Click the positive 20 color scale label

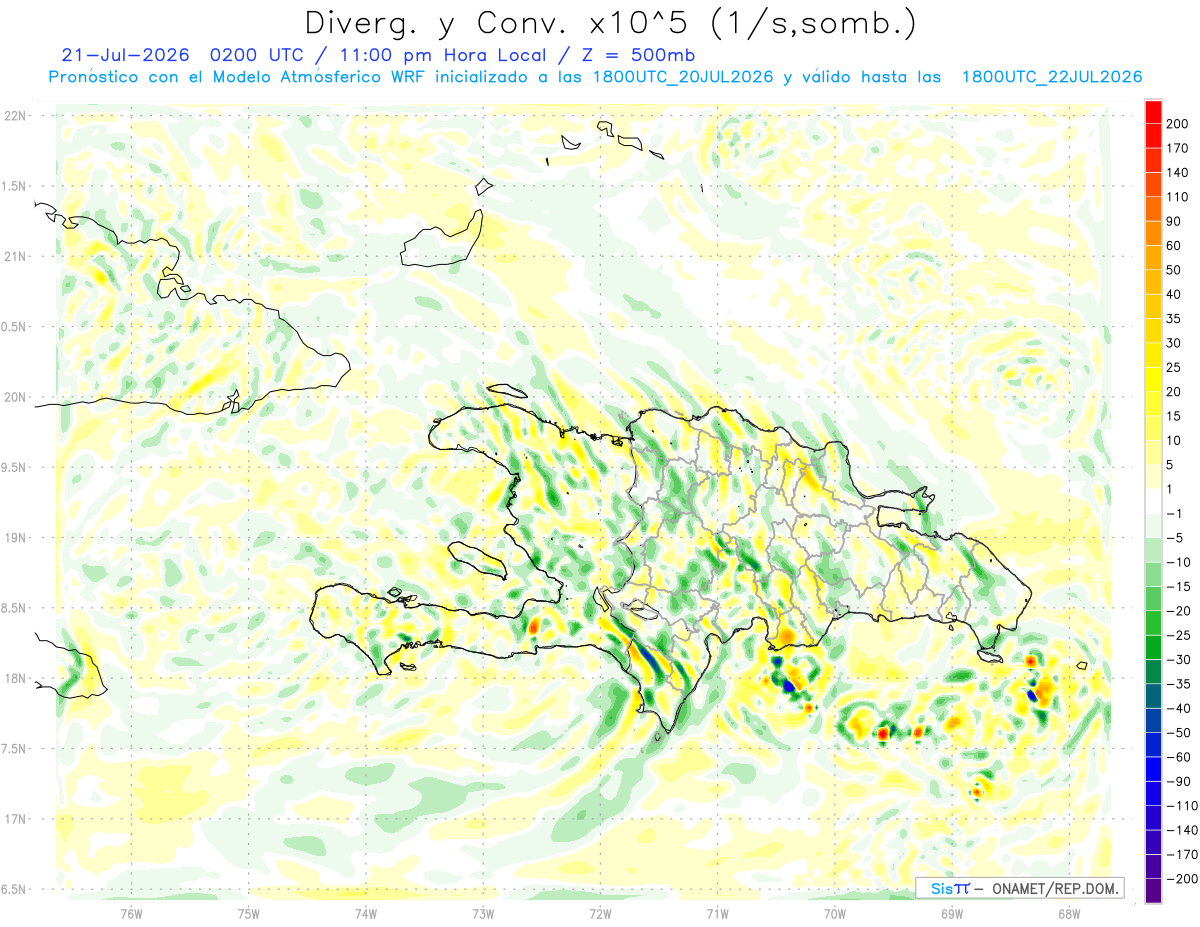point(1176,392)
